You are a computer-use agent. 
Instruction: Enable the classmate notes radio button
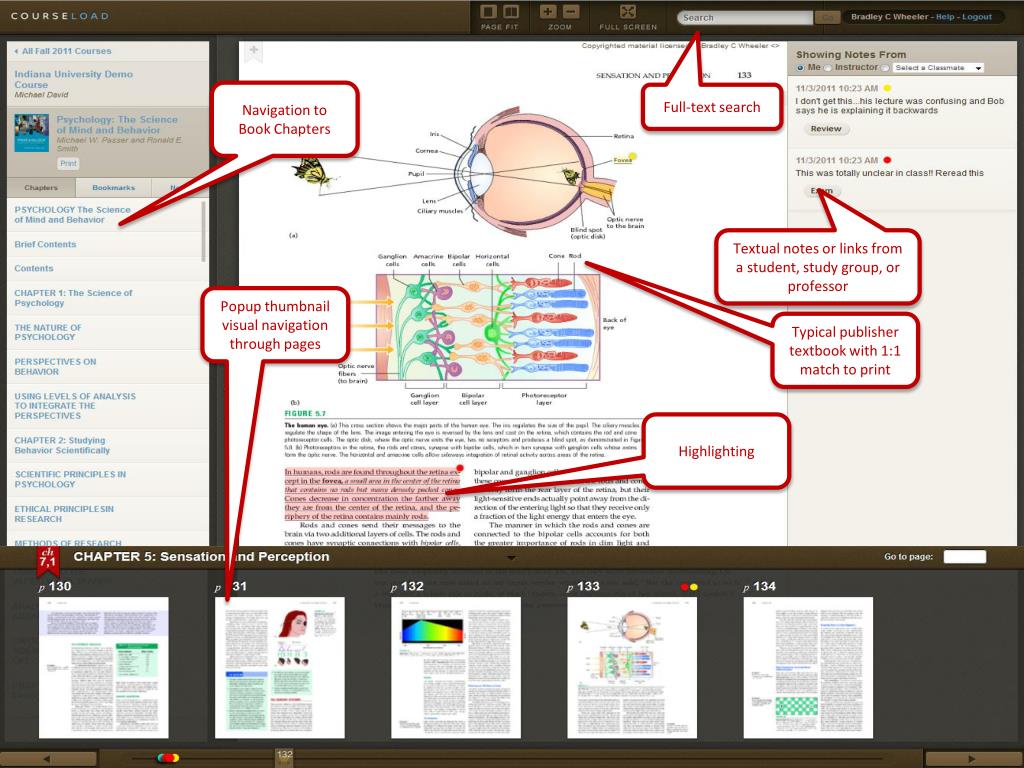pos(885,68)
